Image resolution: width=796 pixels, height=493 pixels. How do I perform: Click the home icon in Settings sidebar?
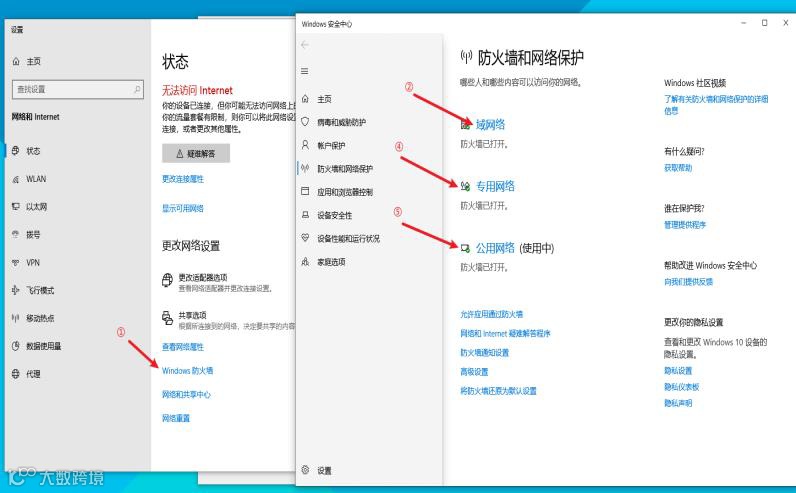pos(16,61)
